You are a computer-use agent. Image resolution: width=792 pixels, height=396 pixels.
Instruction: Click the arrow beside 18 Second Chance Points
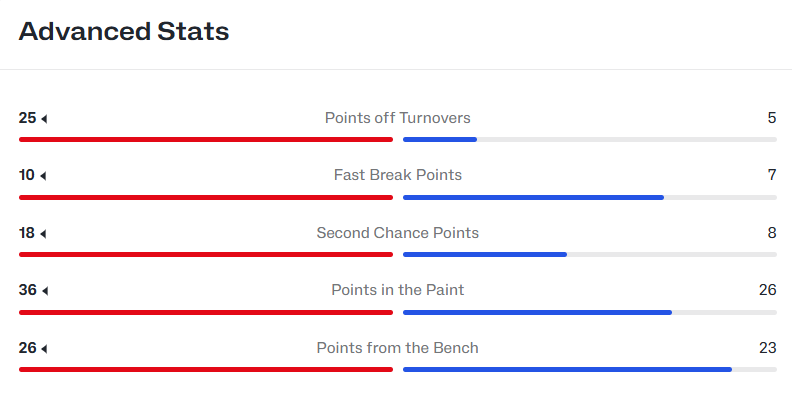click(43, 234)
